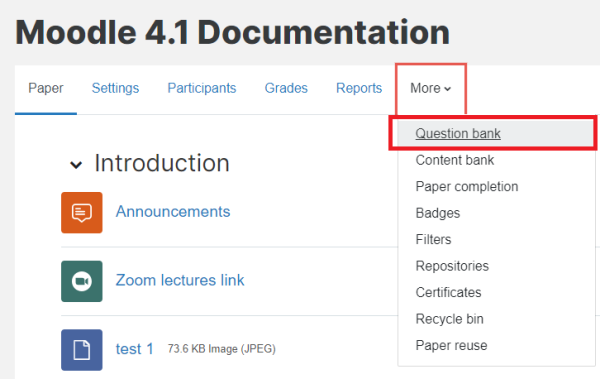Switch to the Settings tab

[x=115, y=88]
